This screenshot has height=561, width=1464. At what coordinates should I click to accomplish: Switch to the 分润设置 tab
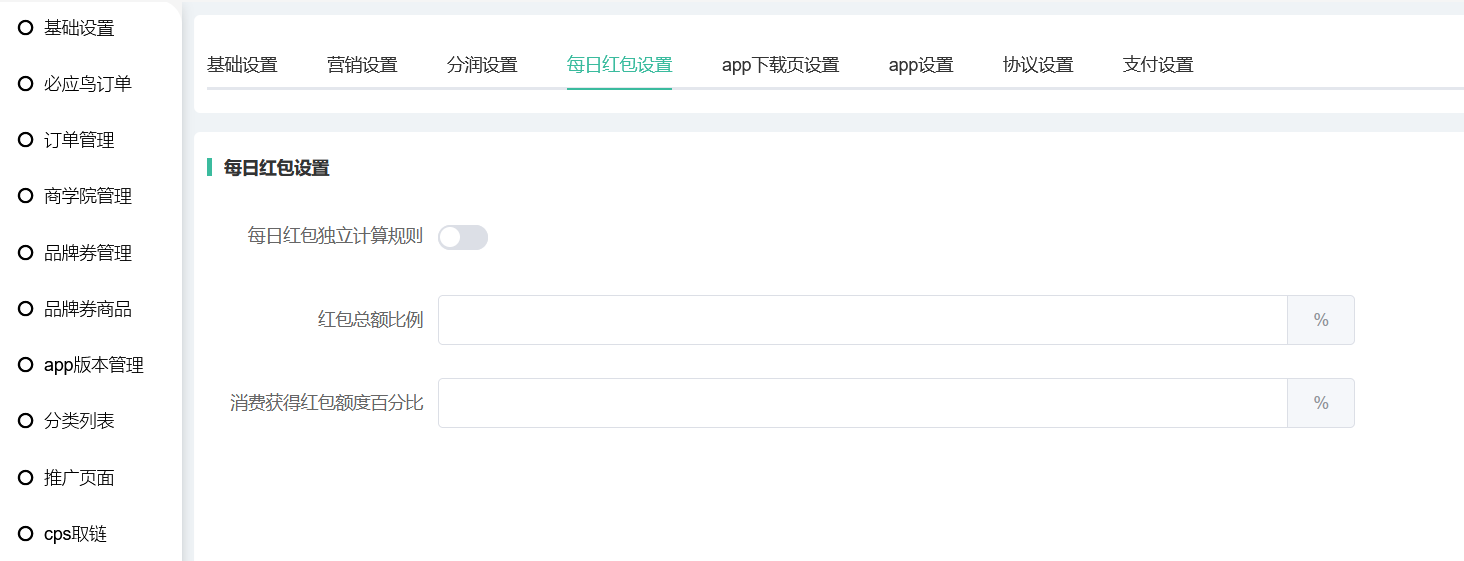pos(482,65)
